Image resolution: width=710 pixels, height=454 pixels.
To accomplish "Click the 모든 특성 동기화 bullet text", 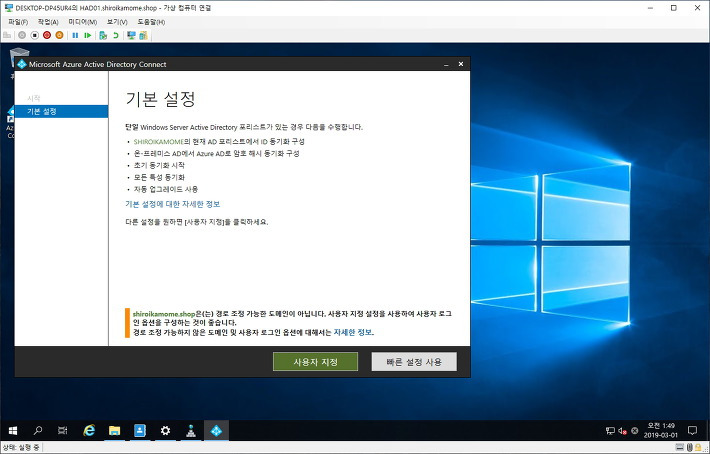I will (x=159, y=177).
